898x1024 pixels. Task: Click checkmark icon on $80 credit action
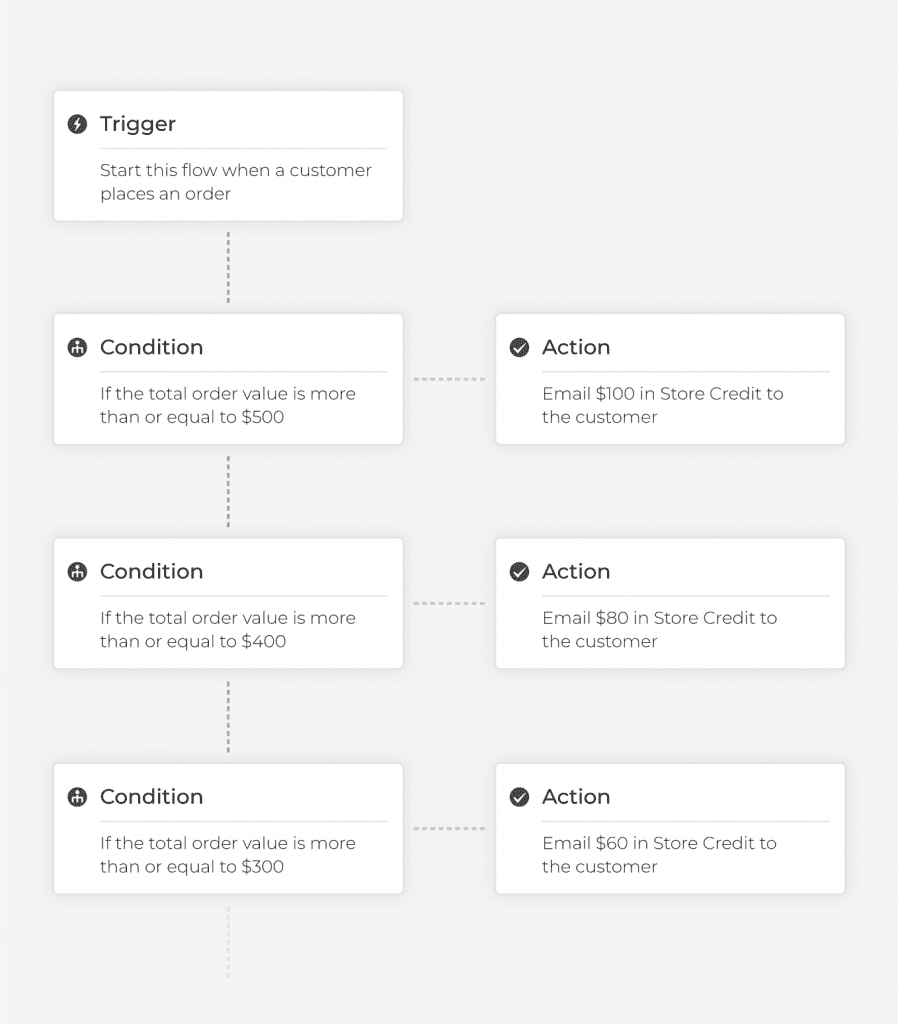(x=519, y=572)
